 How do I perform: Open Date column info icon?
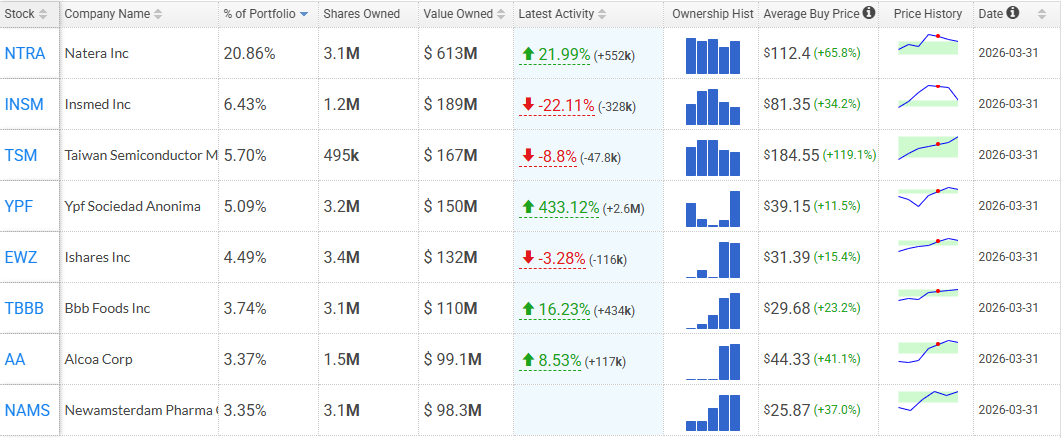click(1013, 13)
